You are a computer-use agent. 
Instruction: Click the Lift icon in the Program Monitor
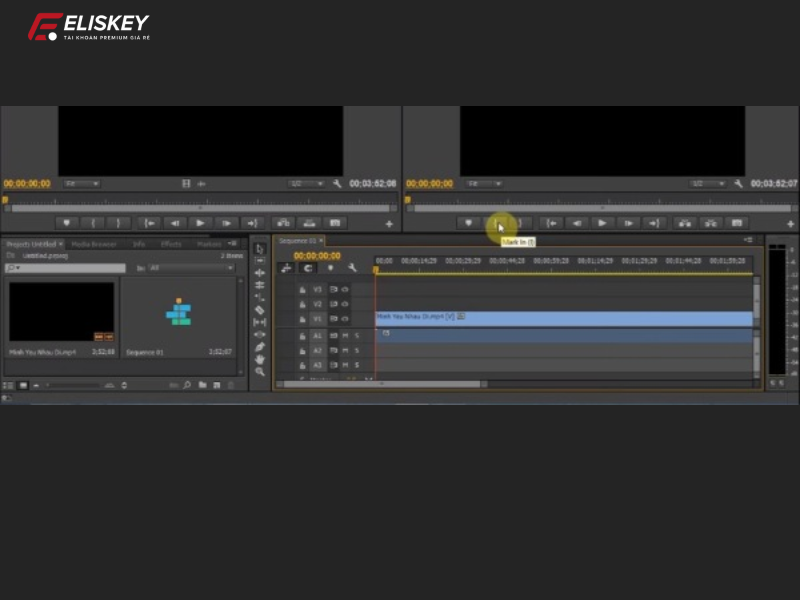(x=686, y=222)
